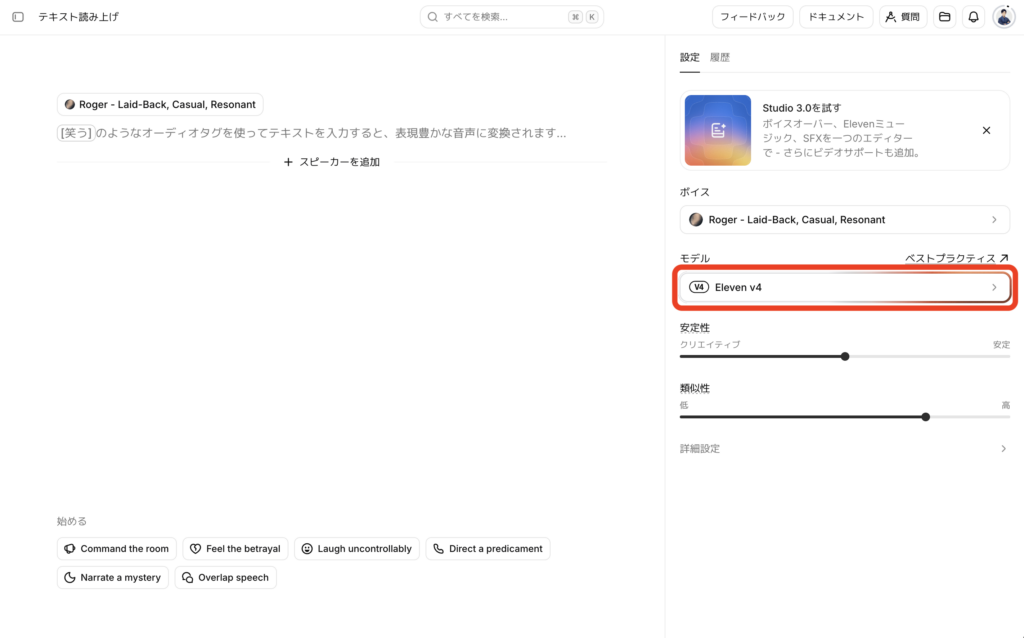Screen dimensions: 1024x638
Task: Toggle the sidebar panel icon
Action: tap(18, 17)
